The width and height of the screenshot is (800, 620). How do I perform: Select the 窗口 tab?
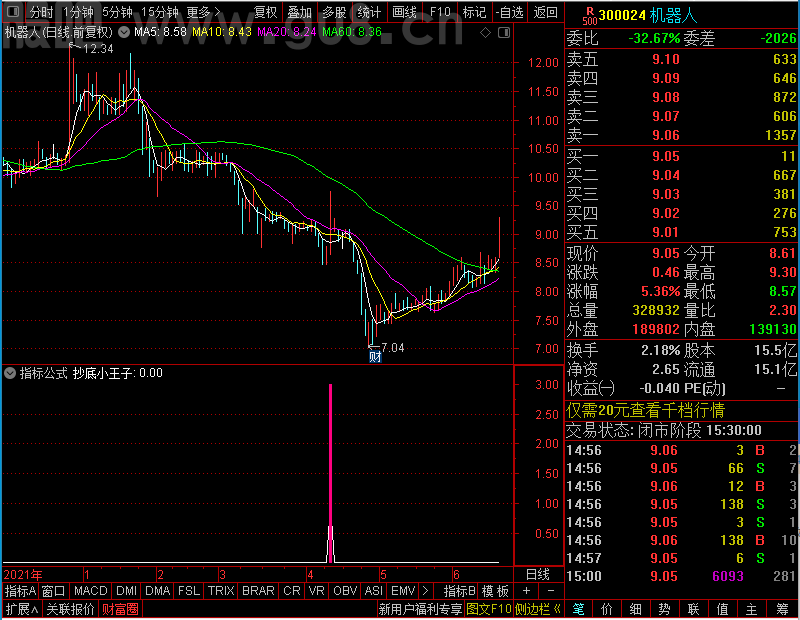pyautogui.click(x=54, y=591)
